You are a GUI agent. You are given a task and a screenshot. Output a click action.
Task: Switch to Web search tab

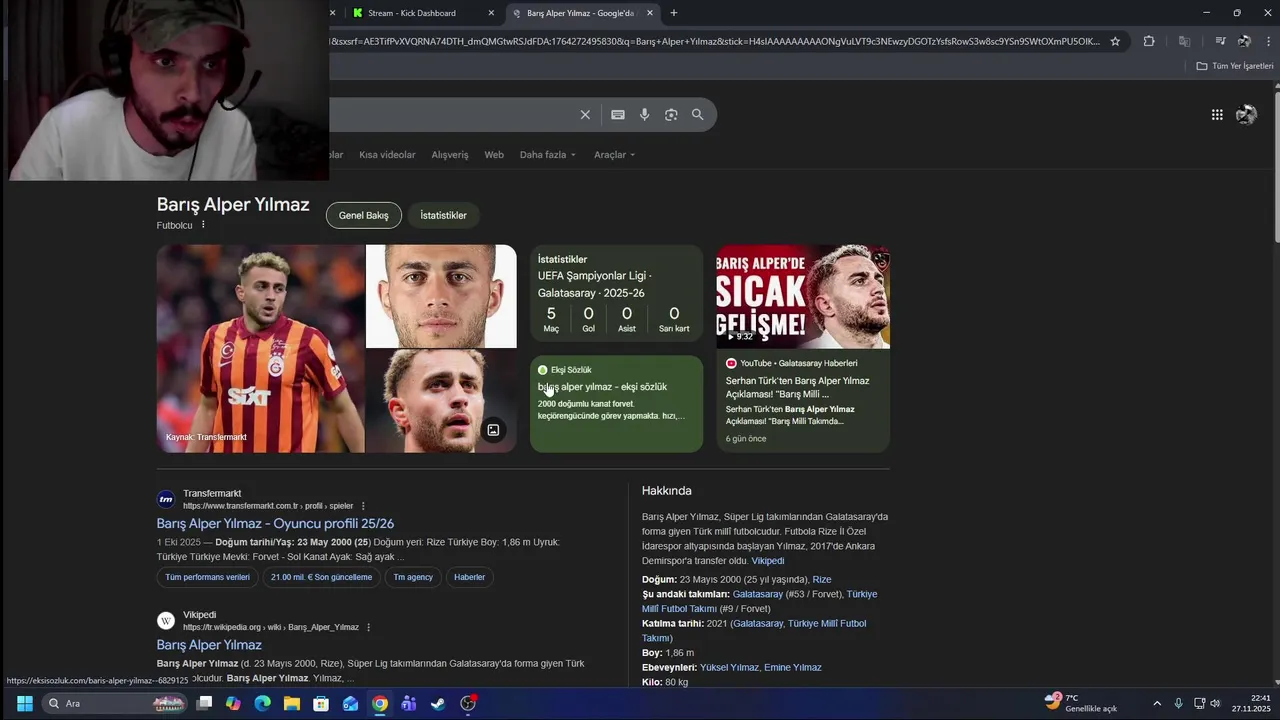click(494, 155)
